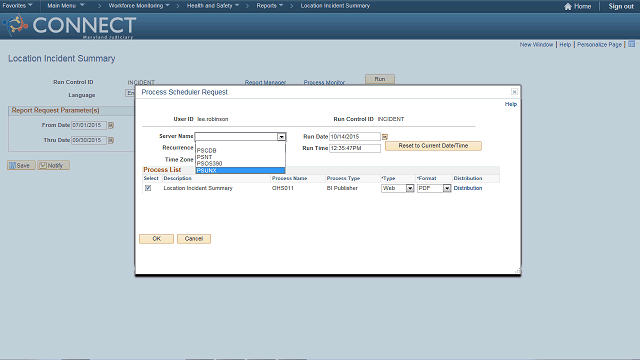
Task: Open the Report Manager link
Action: pos(265,82)
